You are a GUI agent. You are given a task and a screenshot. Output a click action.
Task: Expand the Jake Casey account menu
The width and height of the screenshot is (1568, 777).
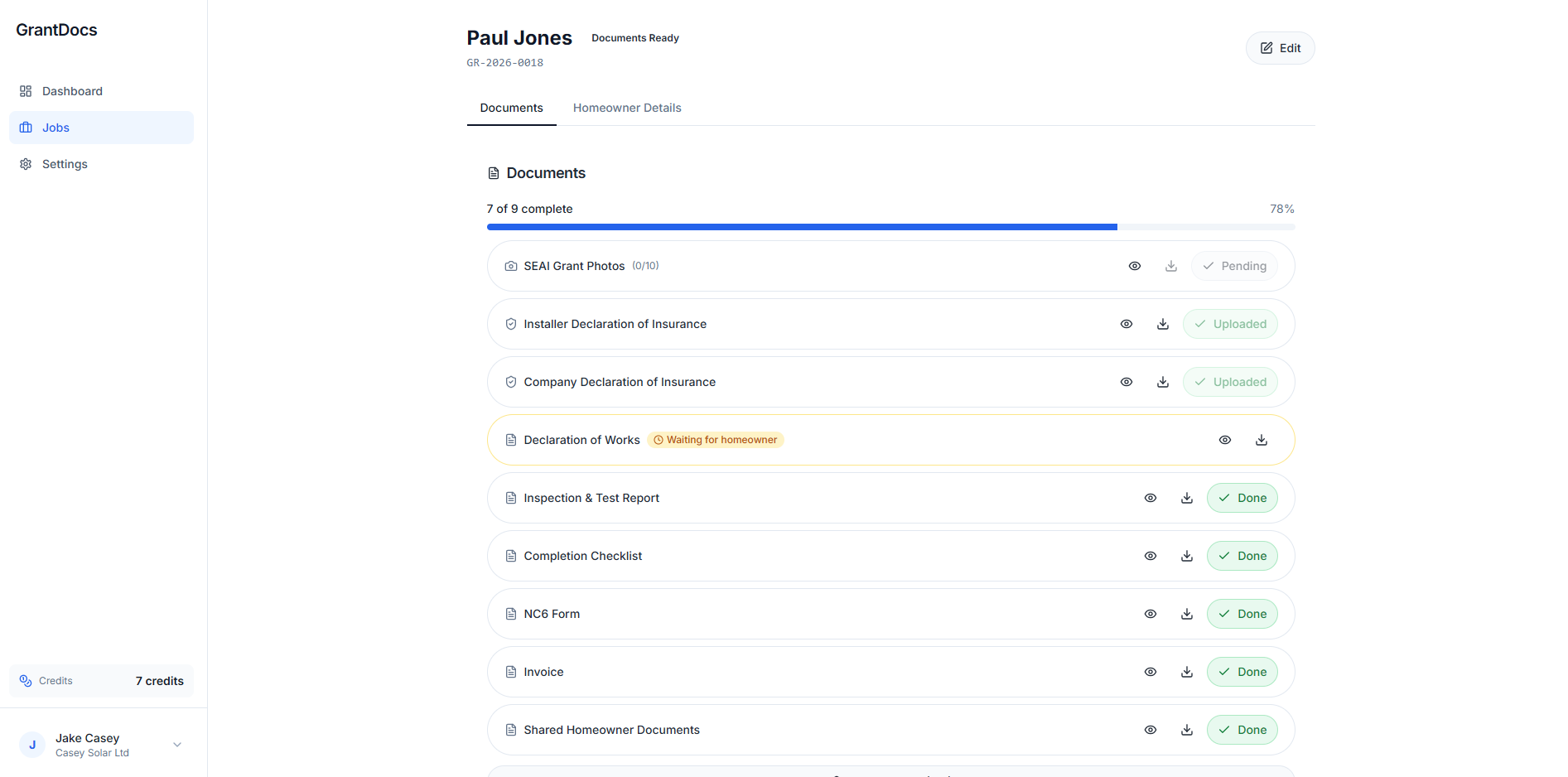(103, 745)
